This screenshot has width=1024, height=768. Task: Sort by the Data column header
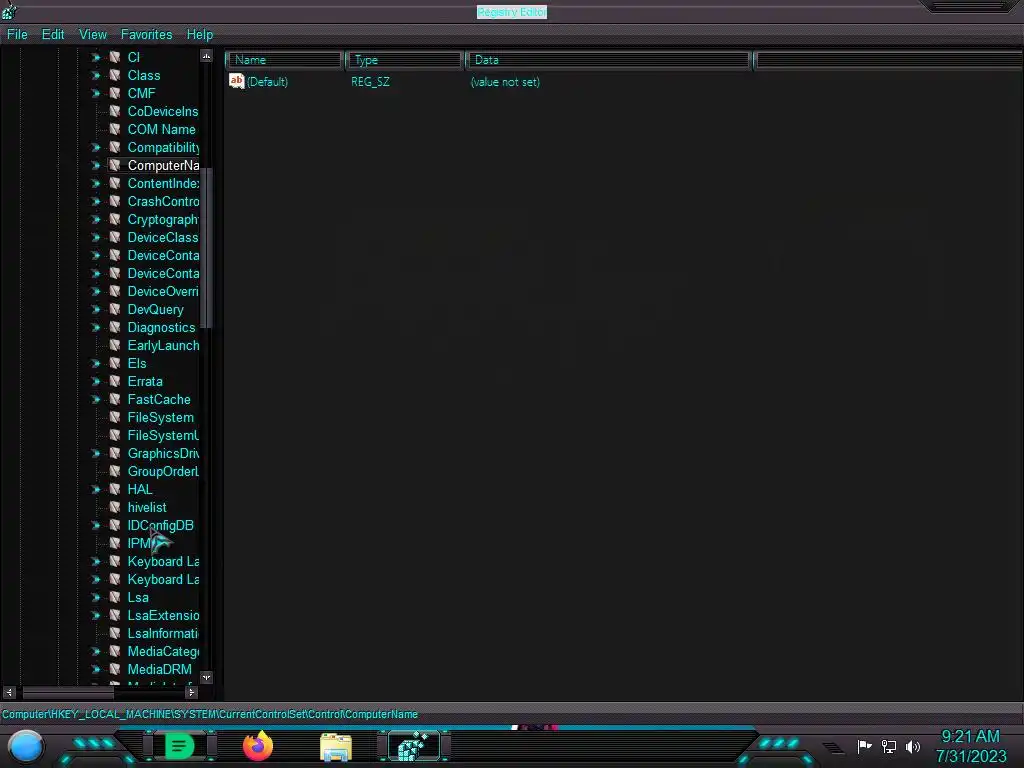pos(609,60)
